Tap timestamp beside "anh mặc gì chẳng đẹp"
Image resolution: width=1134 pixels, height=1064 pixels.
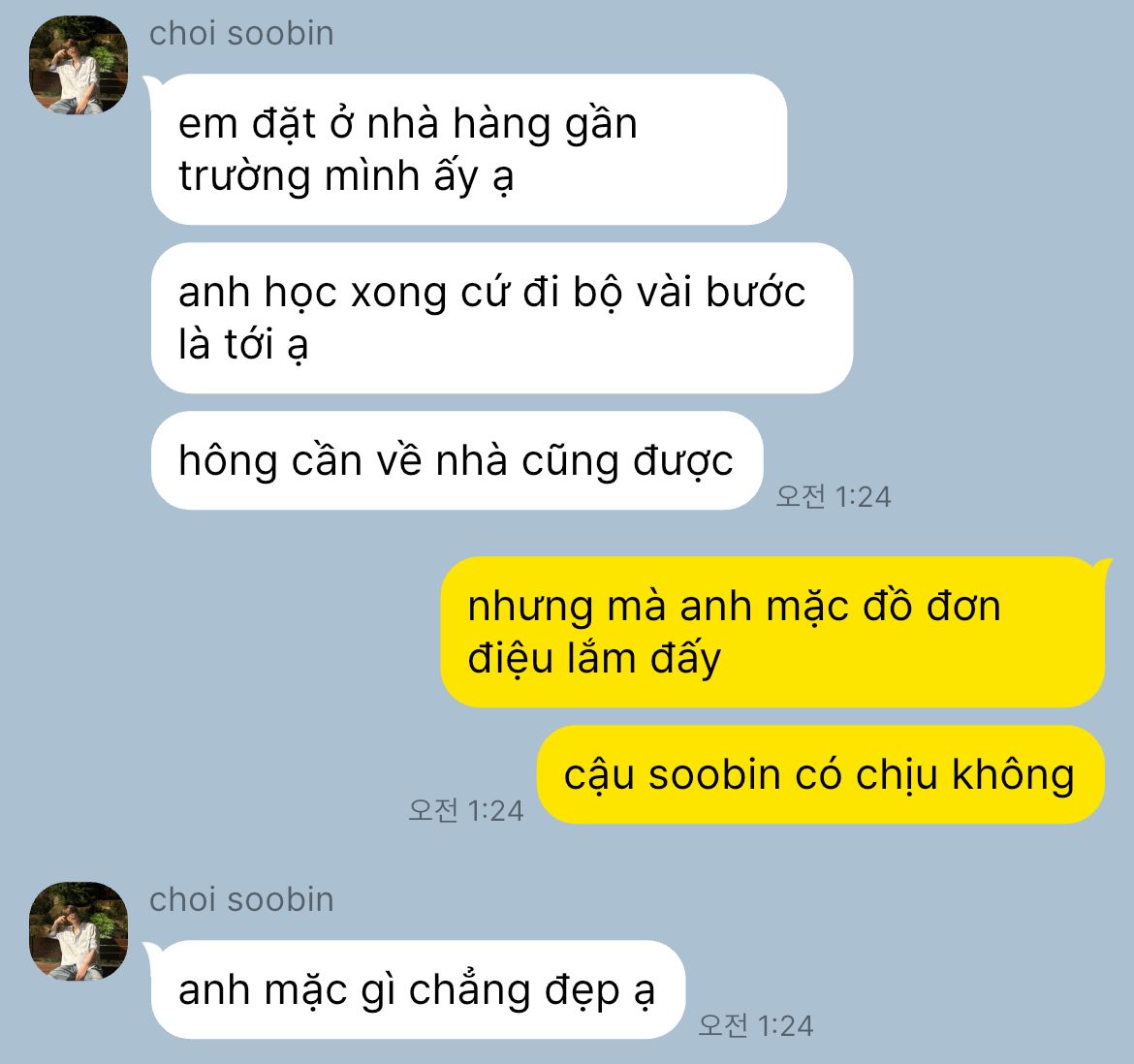(x=756, y=1025)
